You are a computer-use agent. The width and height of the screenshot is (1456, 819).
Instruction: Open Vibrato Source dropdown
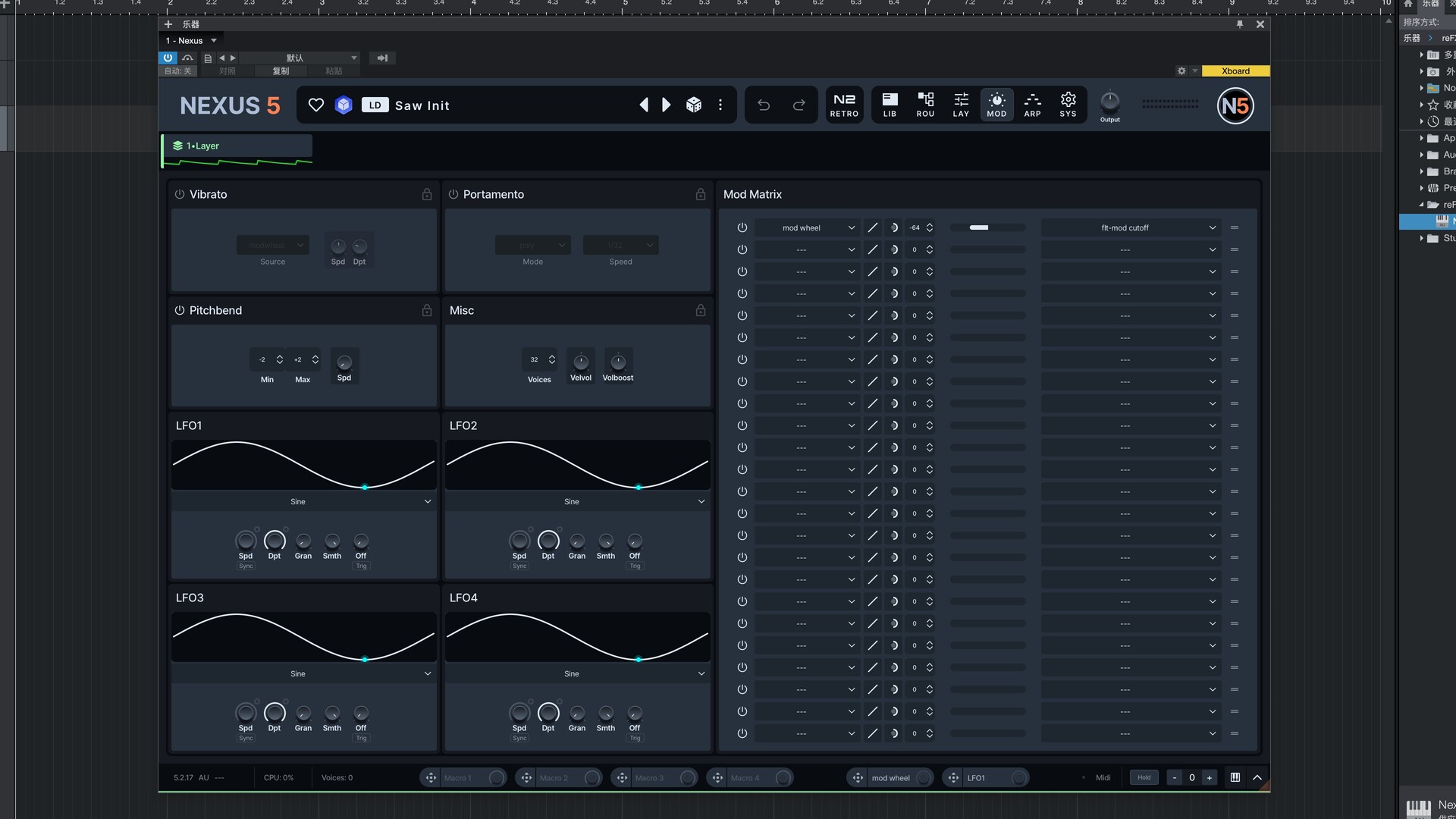point(273,245)
